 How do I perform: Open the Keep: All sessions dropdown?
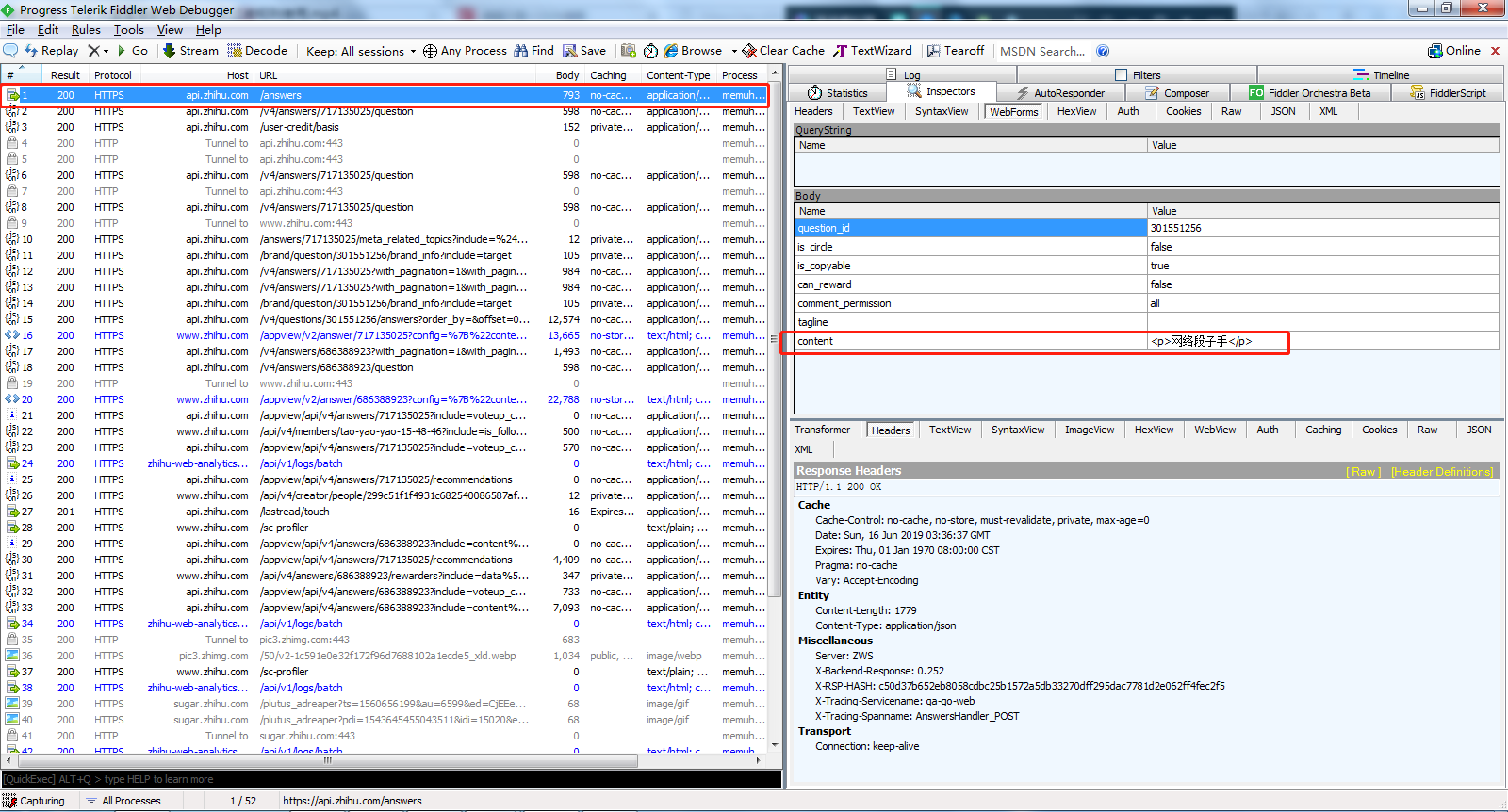pyautogui.click(x=361, y=51)
